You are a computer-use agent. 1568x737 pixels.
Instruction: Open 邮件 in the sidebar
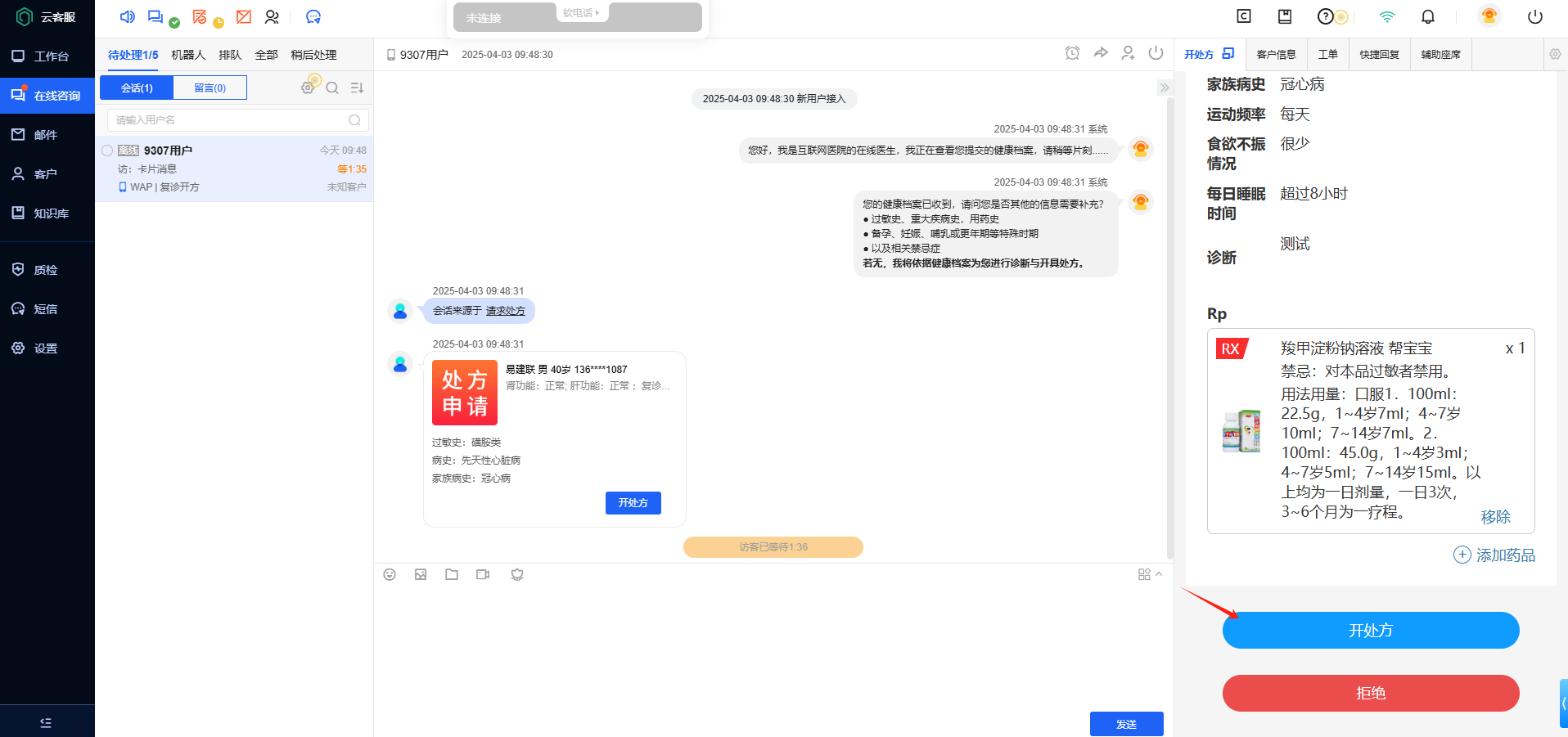pos(47,135)
